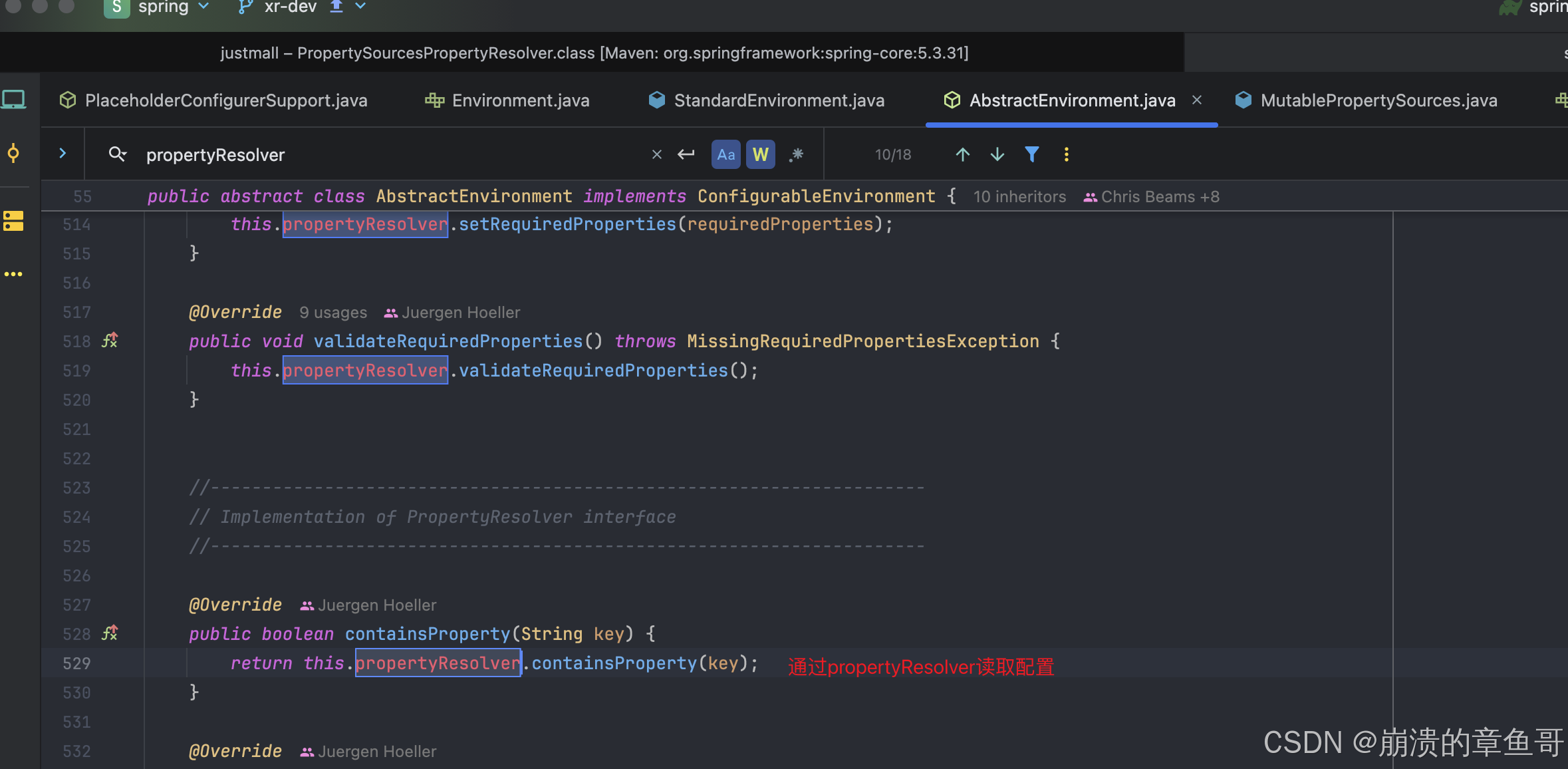Open the Commit tool window icon

[x=13, y=154]
